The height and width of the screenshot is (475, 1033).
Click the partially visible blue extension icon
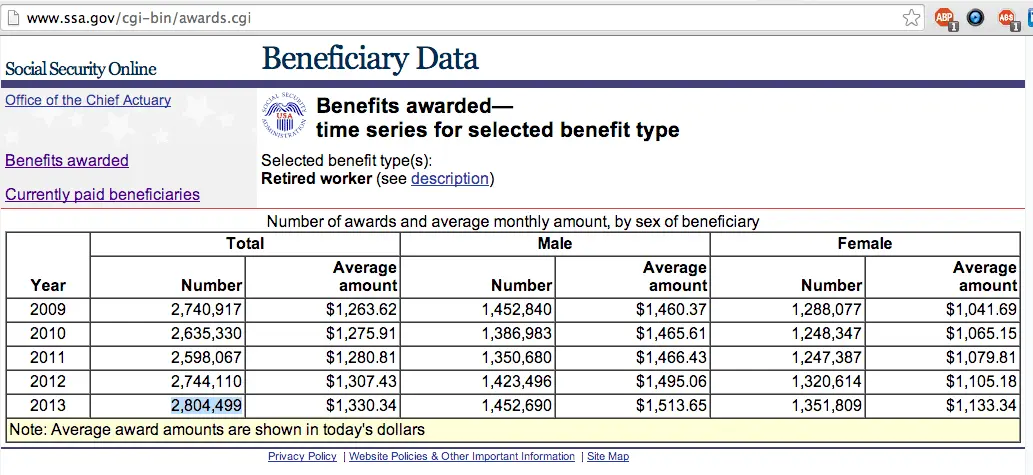point(1029,17)
